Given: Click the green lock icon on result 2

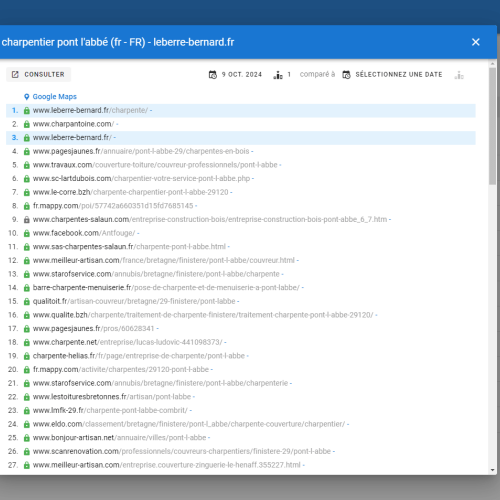Looking at the screenshot, I should 27,124.
